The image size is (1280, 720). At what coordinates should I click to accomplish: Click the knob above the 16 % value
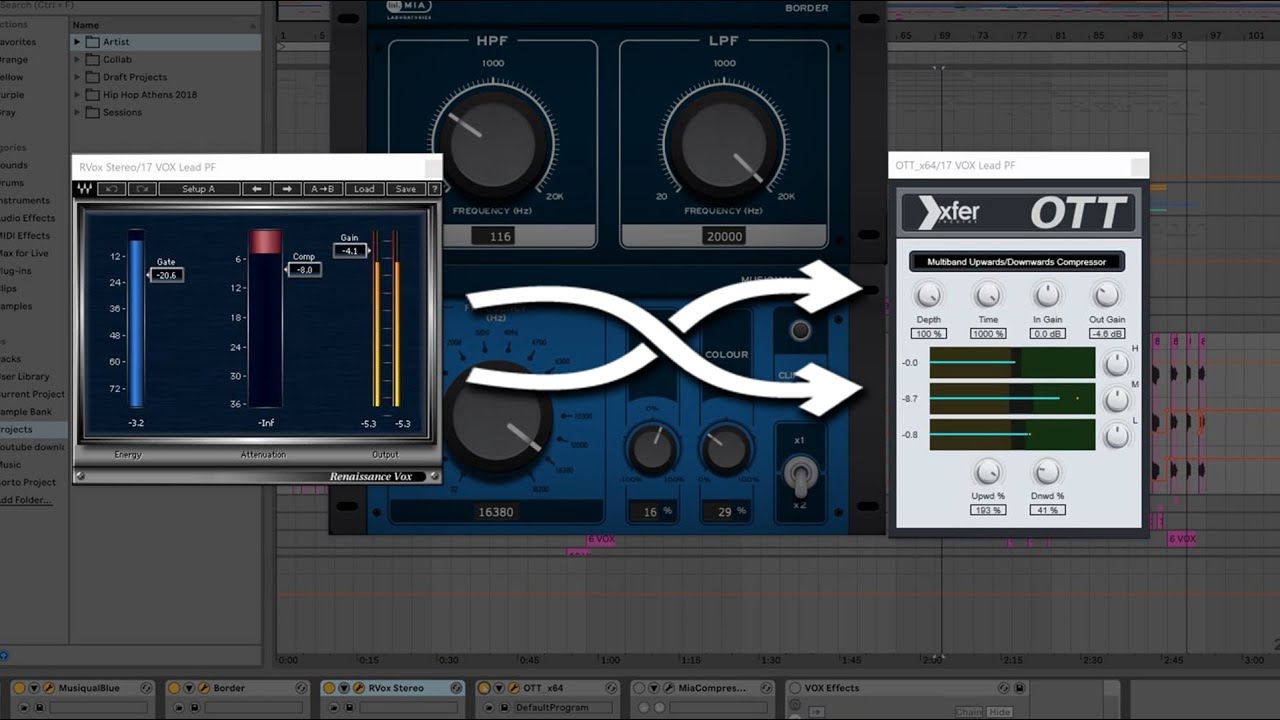pyautogui.click(x=651, y=449)
